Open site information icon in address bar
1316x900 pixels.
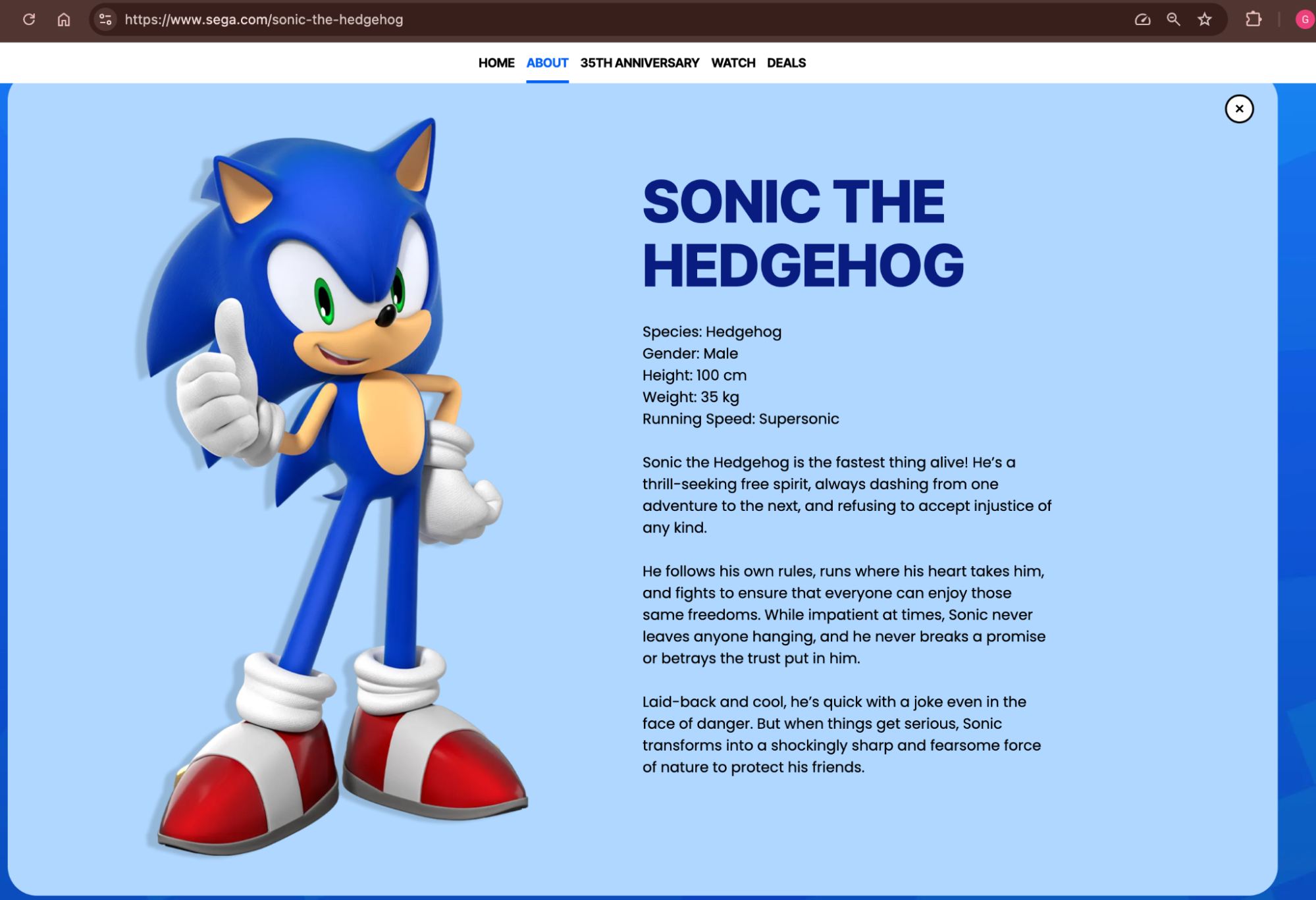pyautogui.click(x=105, y=20)
